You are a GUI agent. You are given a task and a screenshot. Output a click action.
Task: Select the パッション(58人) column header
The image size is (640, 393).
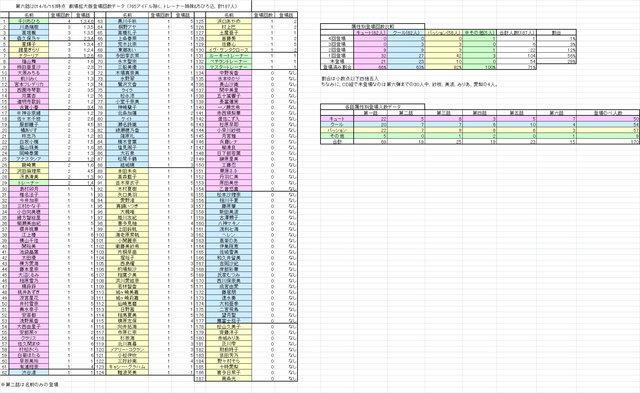pos(444,32)
